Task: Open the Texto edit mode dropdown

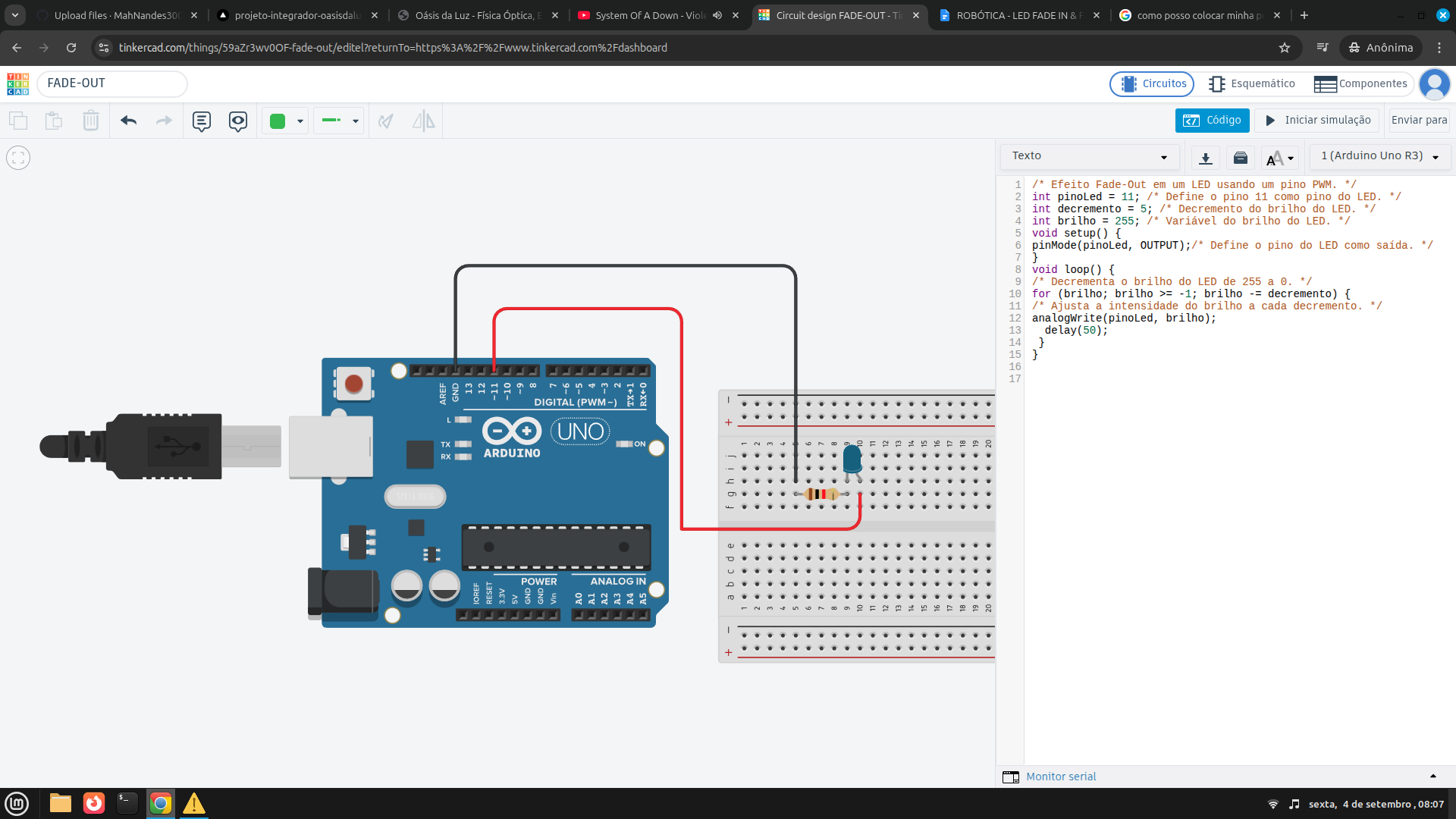Action: 1089,156
